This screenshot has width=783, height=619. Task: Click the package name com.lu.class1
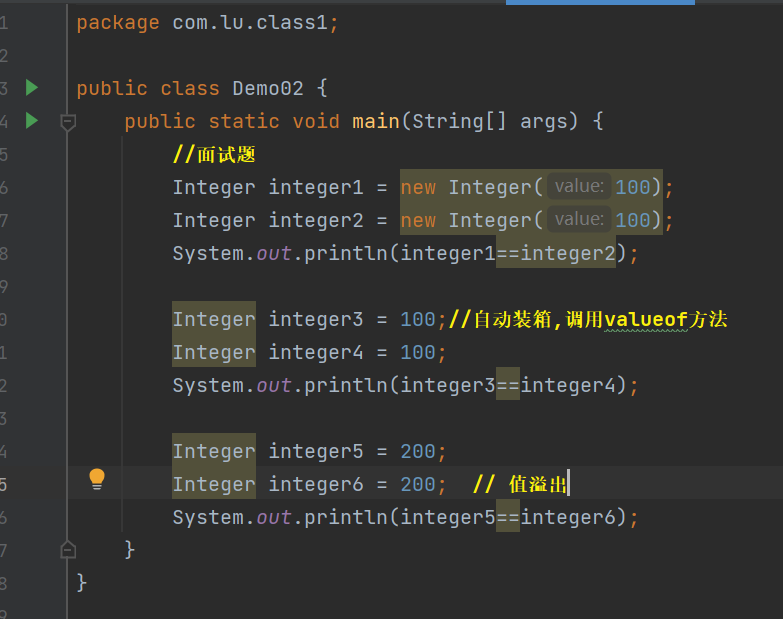pyautogui.click(x=250, y=23)
